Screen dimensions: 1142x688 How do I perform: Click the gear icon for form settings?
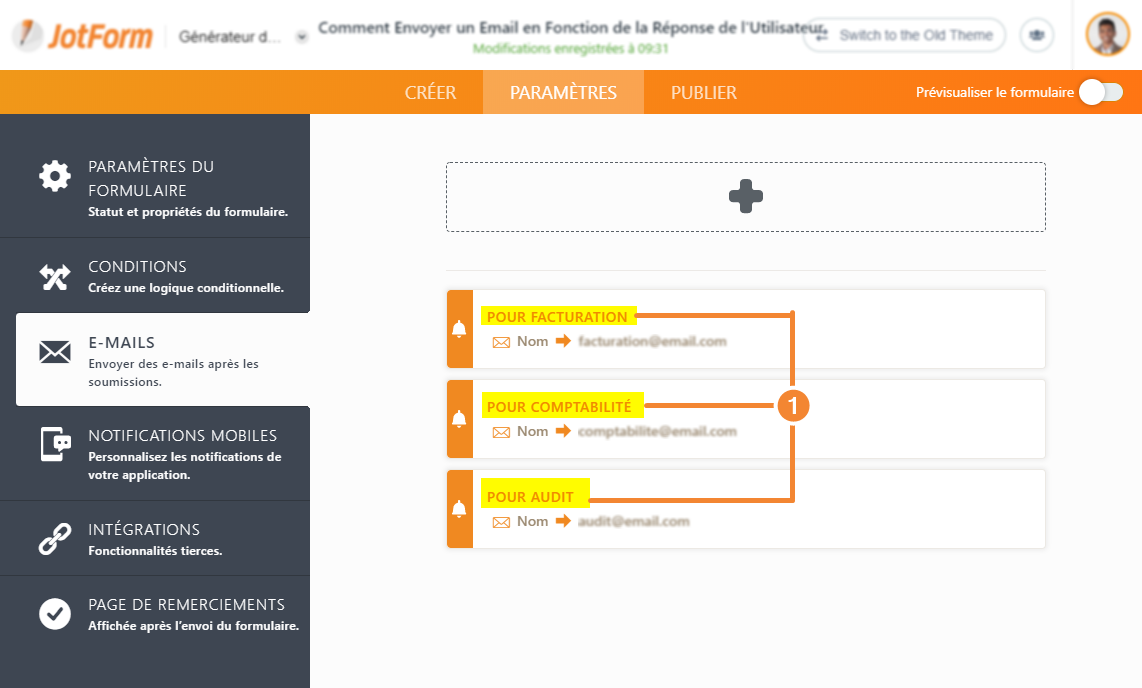(x=55, y=176)
